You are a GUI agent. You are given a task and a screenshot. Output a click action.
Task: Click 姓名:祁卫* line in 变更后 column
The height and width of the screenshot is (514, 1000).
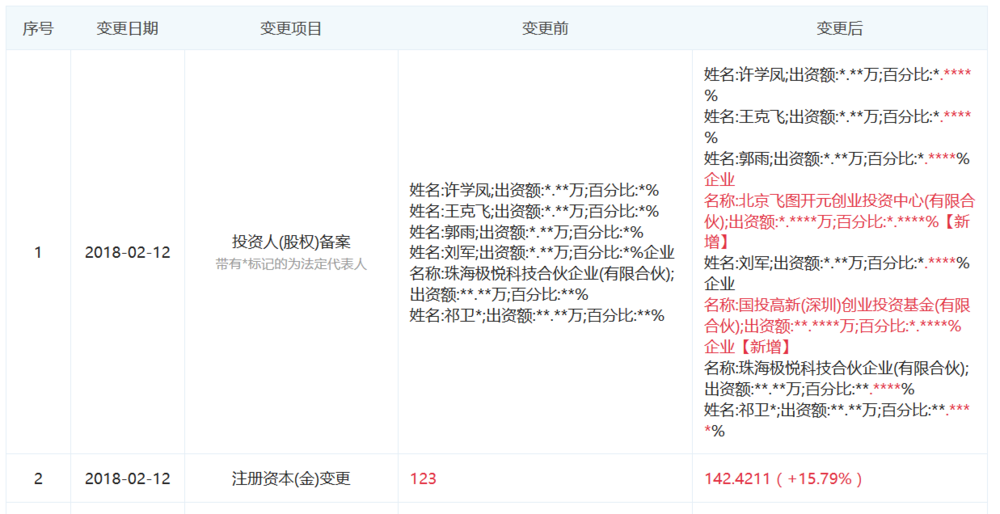point(837,420)
